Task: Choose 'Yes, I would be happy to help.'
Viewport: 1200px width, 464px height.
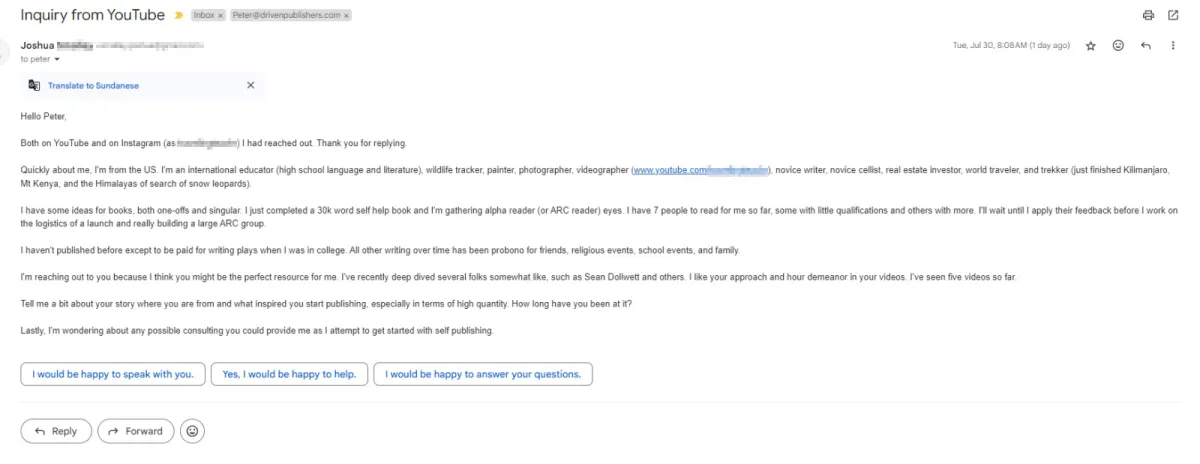Action: click(x=290, y=374)
